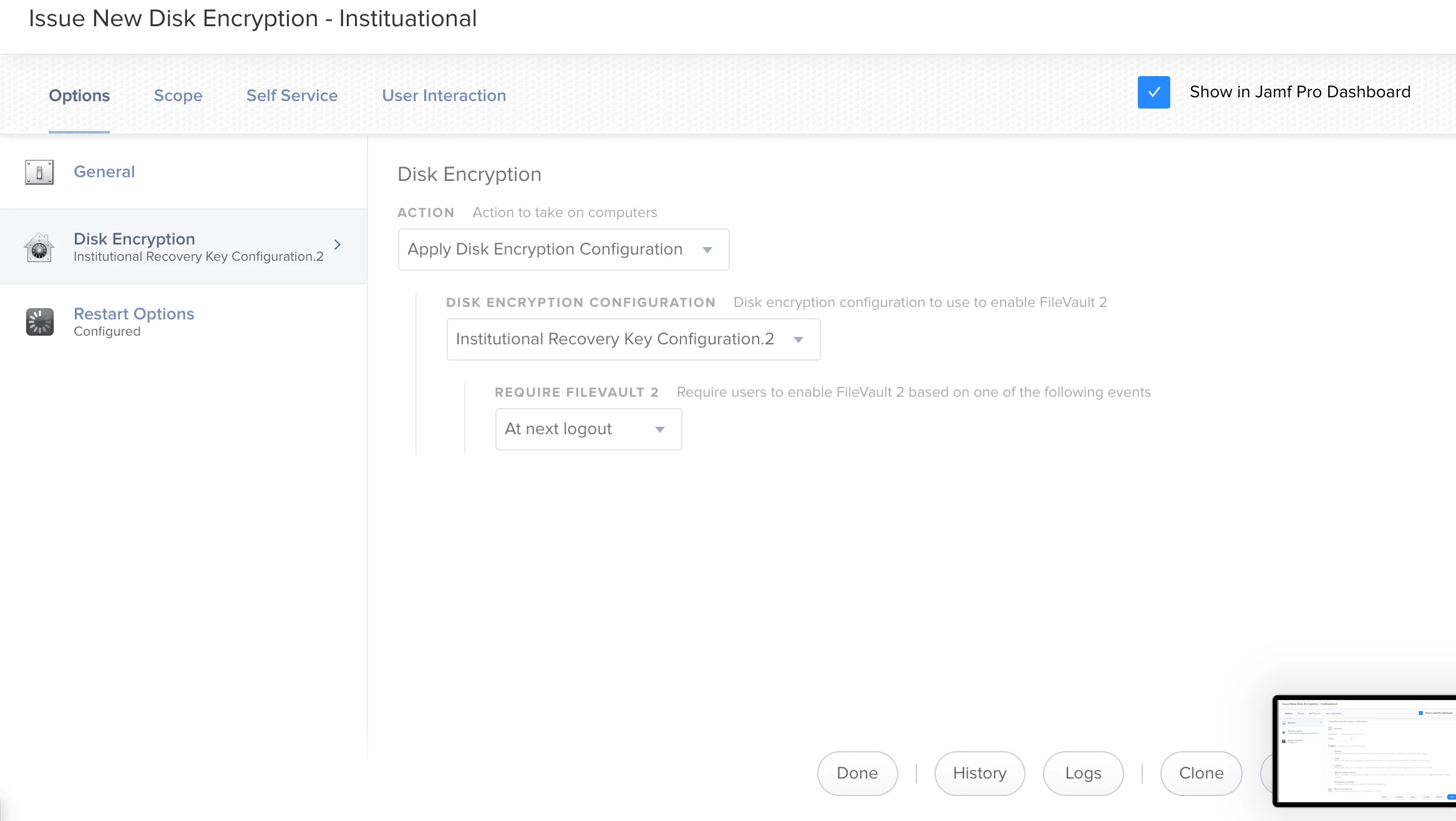Open the Action dropdown for disk encryption
The width and height of the screenshot is (1456, 821).
563,250
